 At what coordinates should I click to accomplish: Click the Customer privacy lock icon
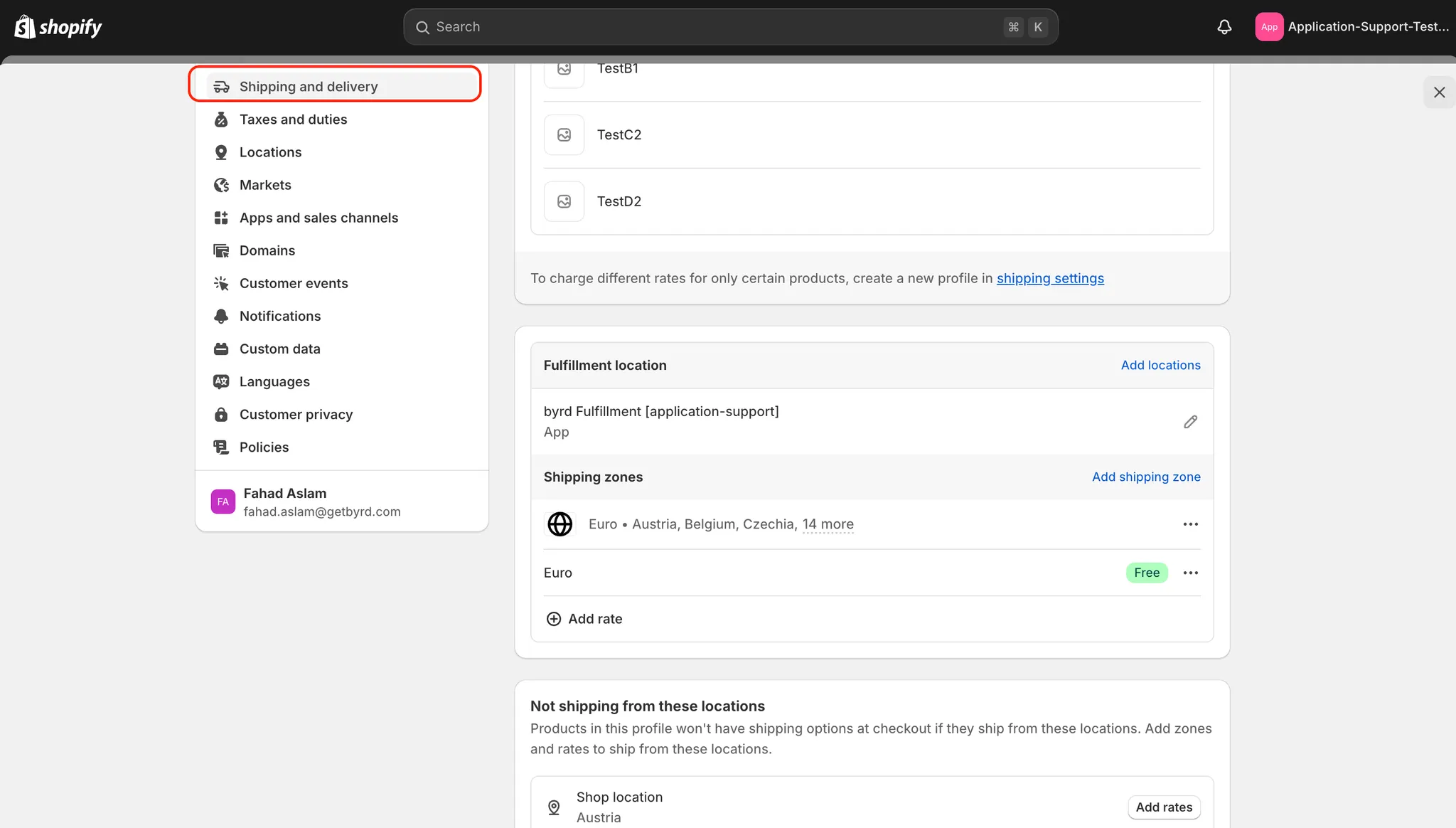coord(221,415)
